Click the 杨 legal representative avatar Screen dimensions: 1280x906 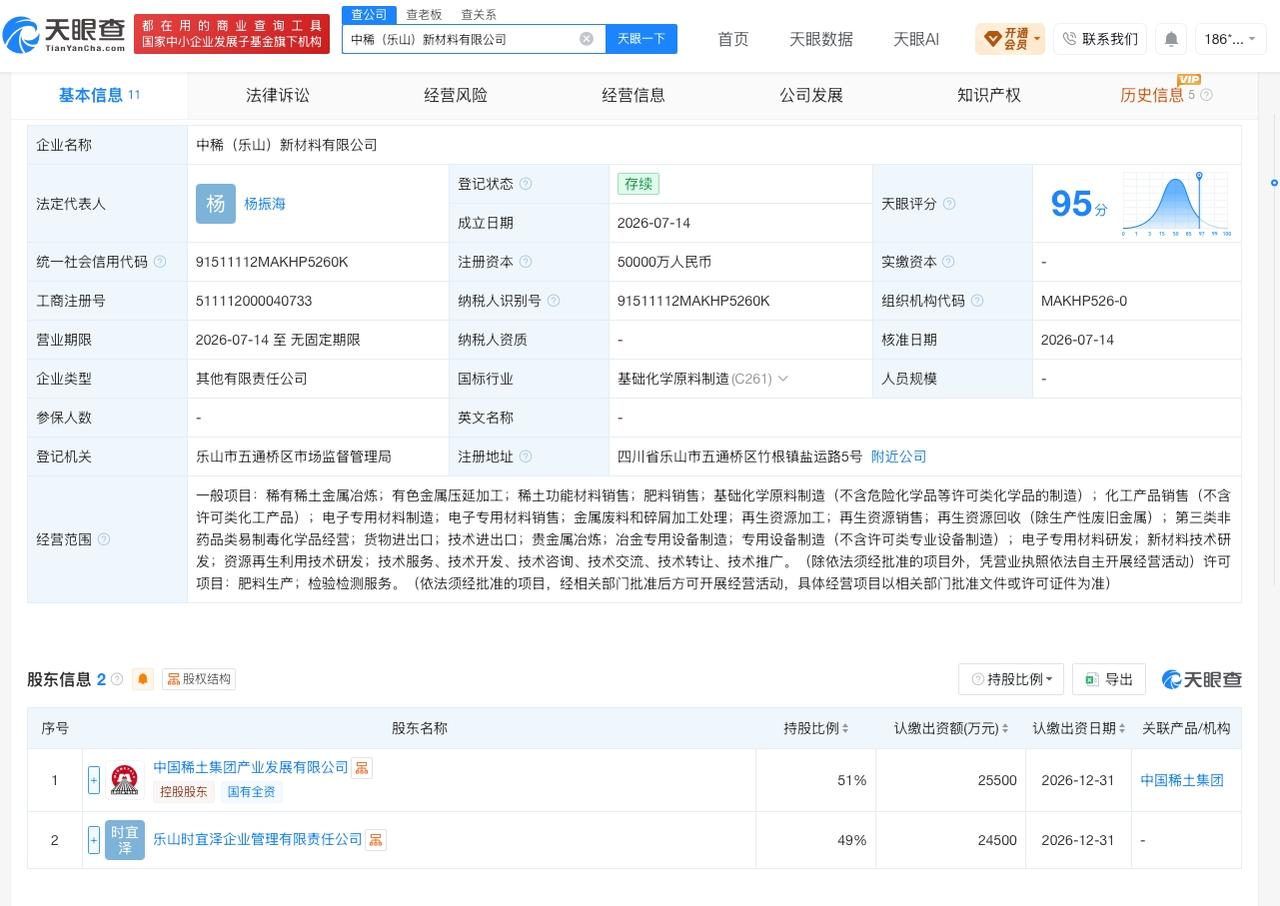[x=216, y=203]
